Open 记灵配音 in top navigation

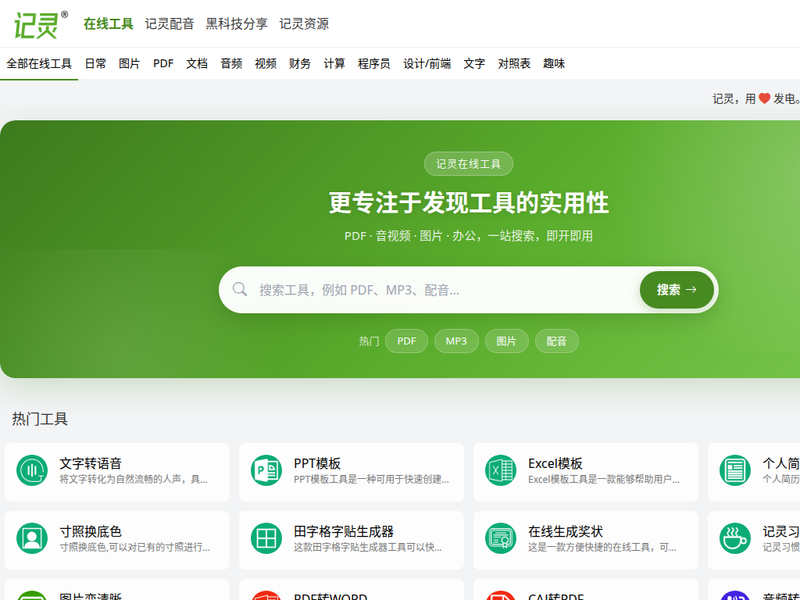169,24
